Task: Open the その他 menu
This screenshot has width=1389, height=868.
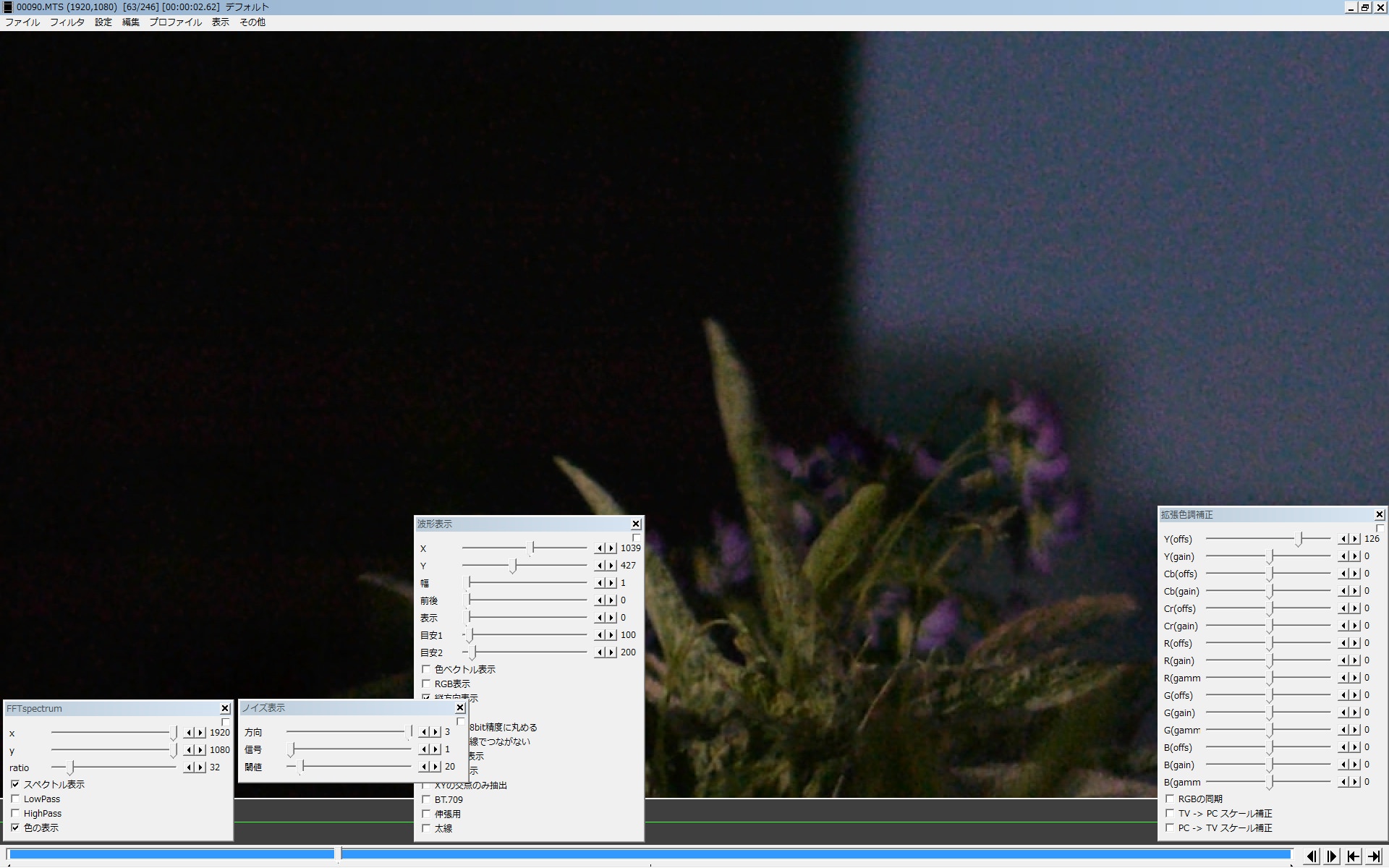Action: [x=252, y=22]
